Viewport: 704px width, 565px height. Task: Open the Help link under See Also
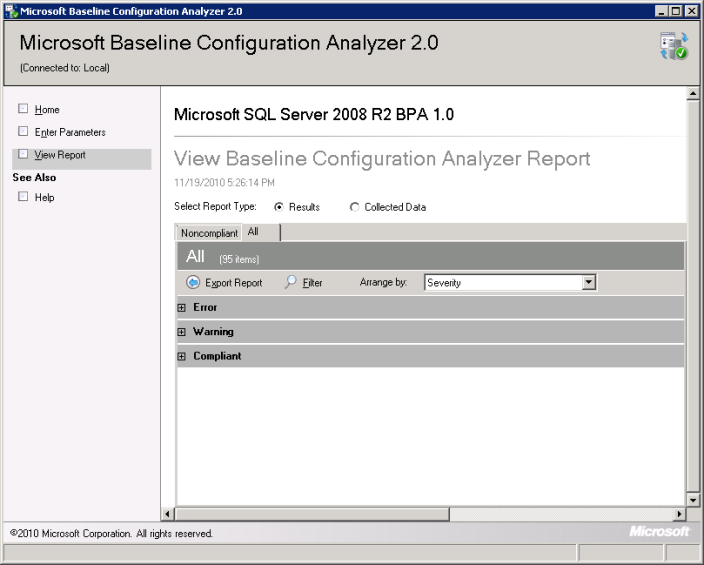pos(44,197)
